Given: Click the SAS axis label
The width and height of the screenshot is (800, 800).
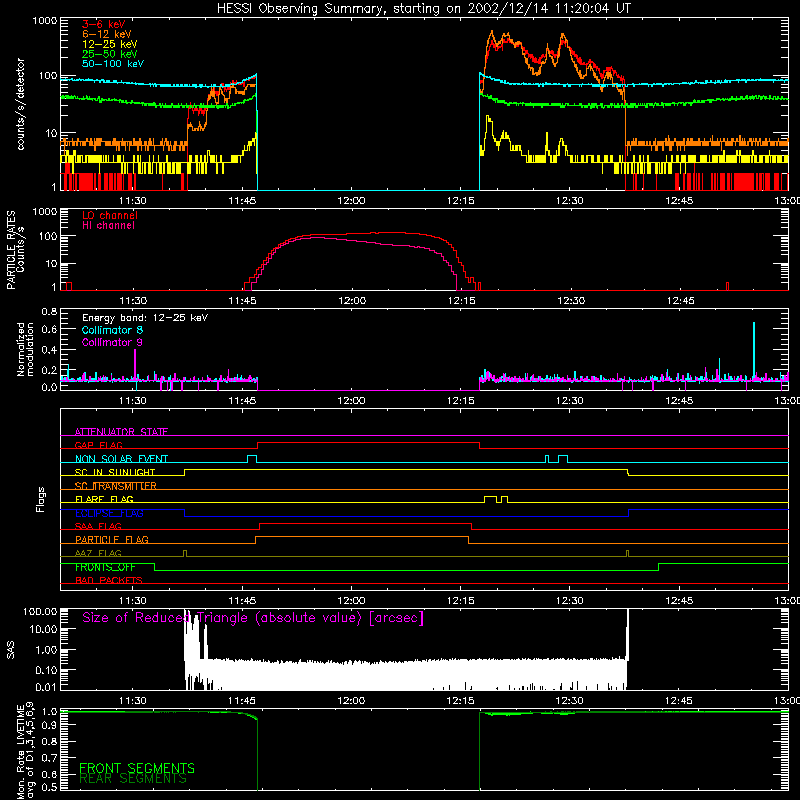Looking at the screenshot, I should 11,650.
